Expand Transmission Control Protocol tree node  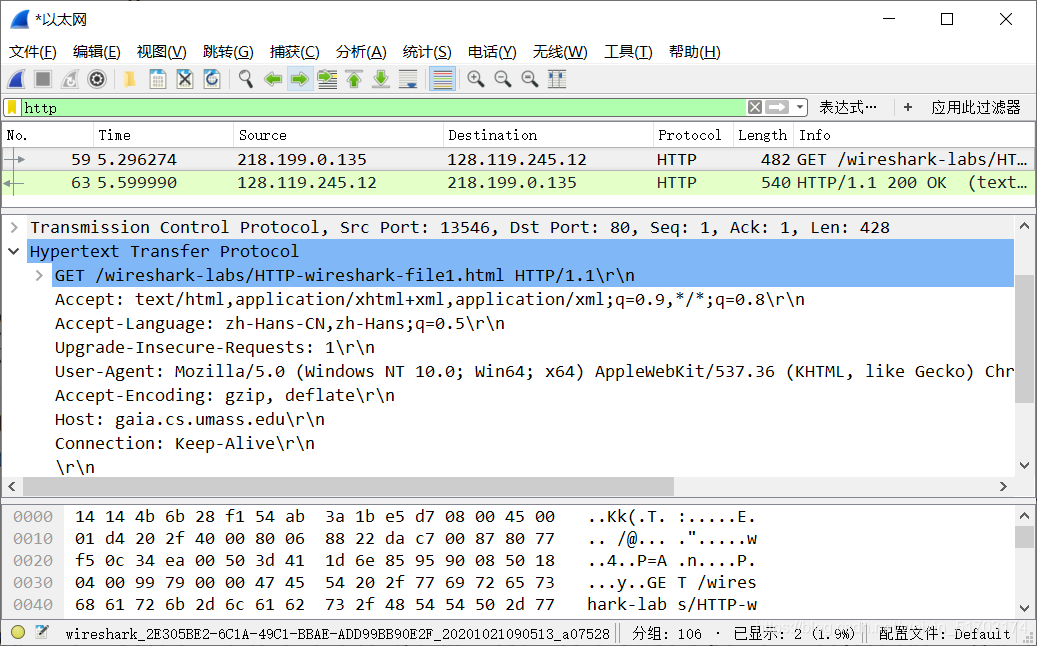pos(14,227)
